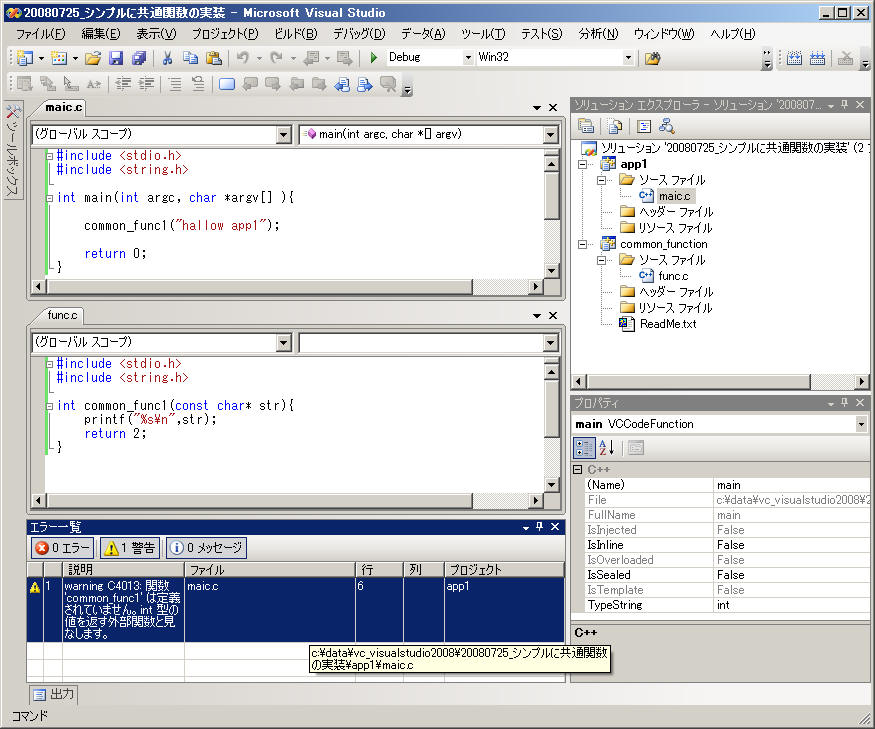The height and width of the screenshot is (729, 875).
Task: Click the Cut scissors icon
Action: [x=167, y=58]
